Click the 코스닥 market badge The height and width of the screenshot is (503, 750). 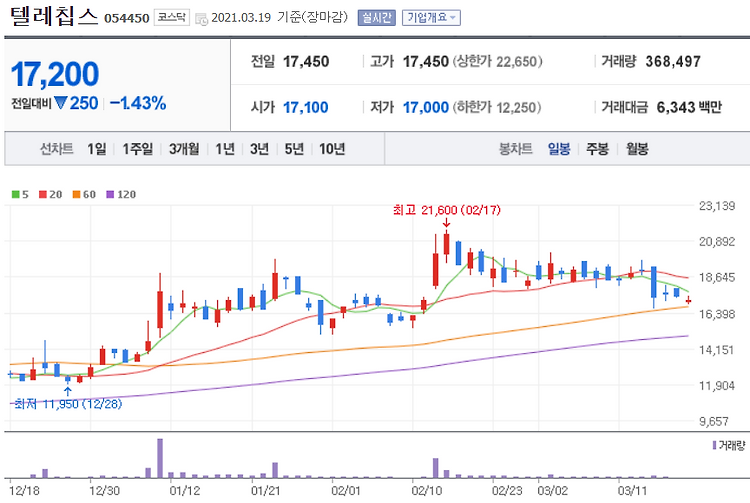tap(172, 18)
